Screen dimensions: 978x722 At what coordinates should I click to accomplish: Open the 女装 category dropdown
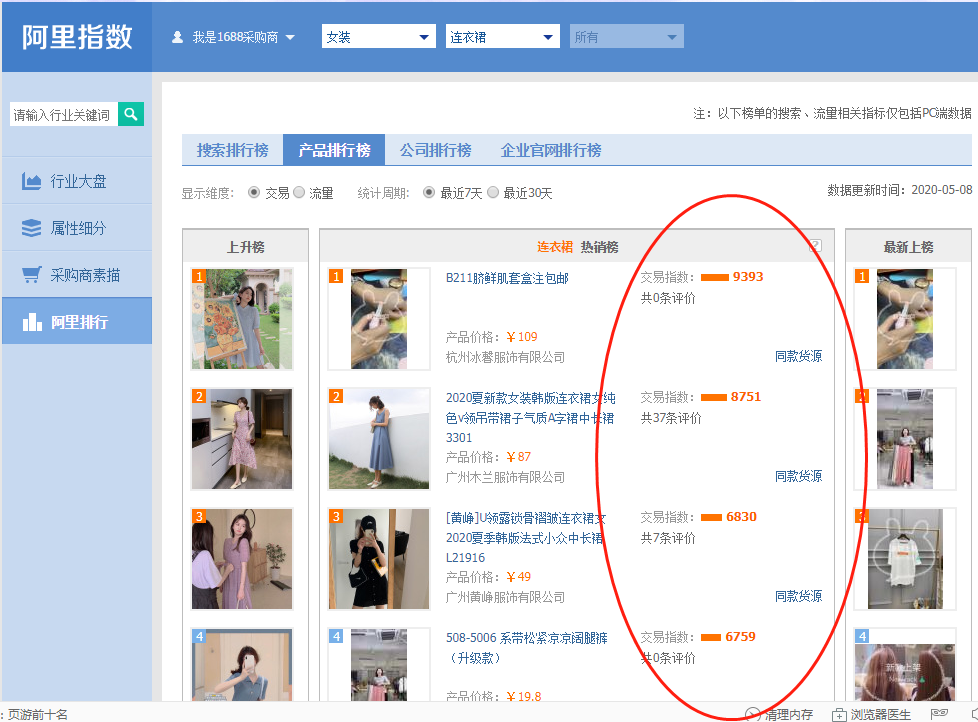(378, 36)
